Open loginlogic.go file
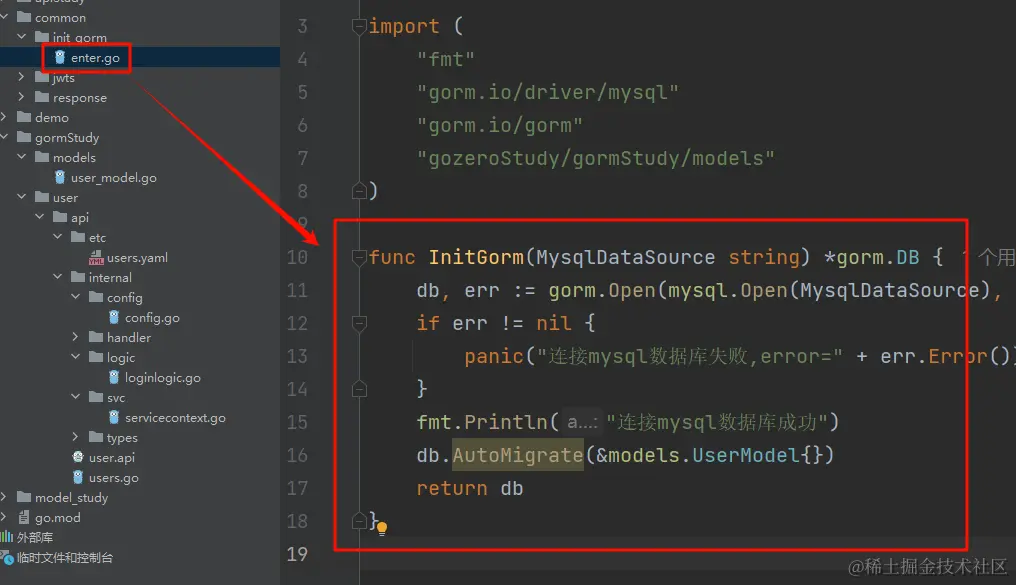Viewport: 1016px width, 585px height. click(162, 378)
